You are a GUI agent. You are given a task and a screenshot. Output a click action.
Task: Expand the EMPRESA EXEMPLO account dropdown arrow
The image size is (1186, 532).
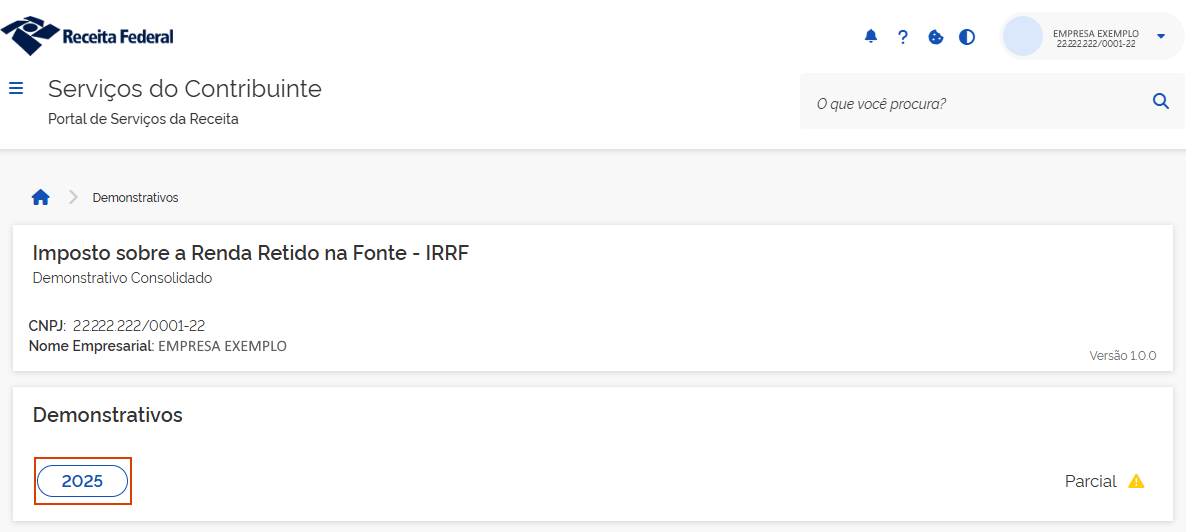click(x=1161, y=36)
